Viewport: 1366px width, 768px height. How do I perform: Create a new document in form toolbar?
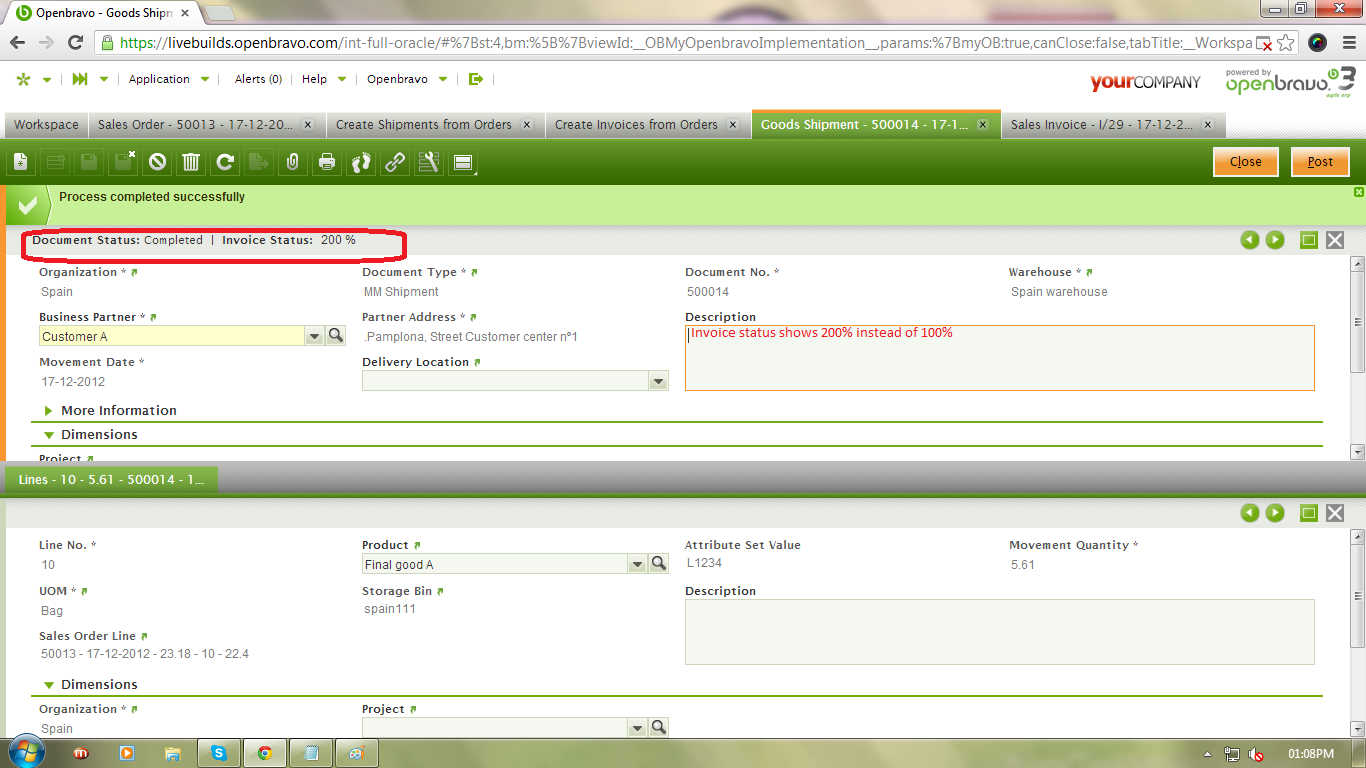click(21, 162)
